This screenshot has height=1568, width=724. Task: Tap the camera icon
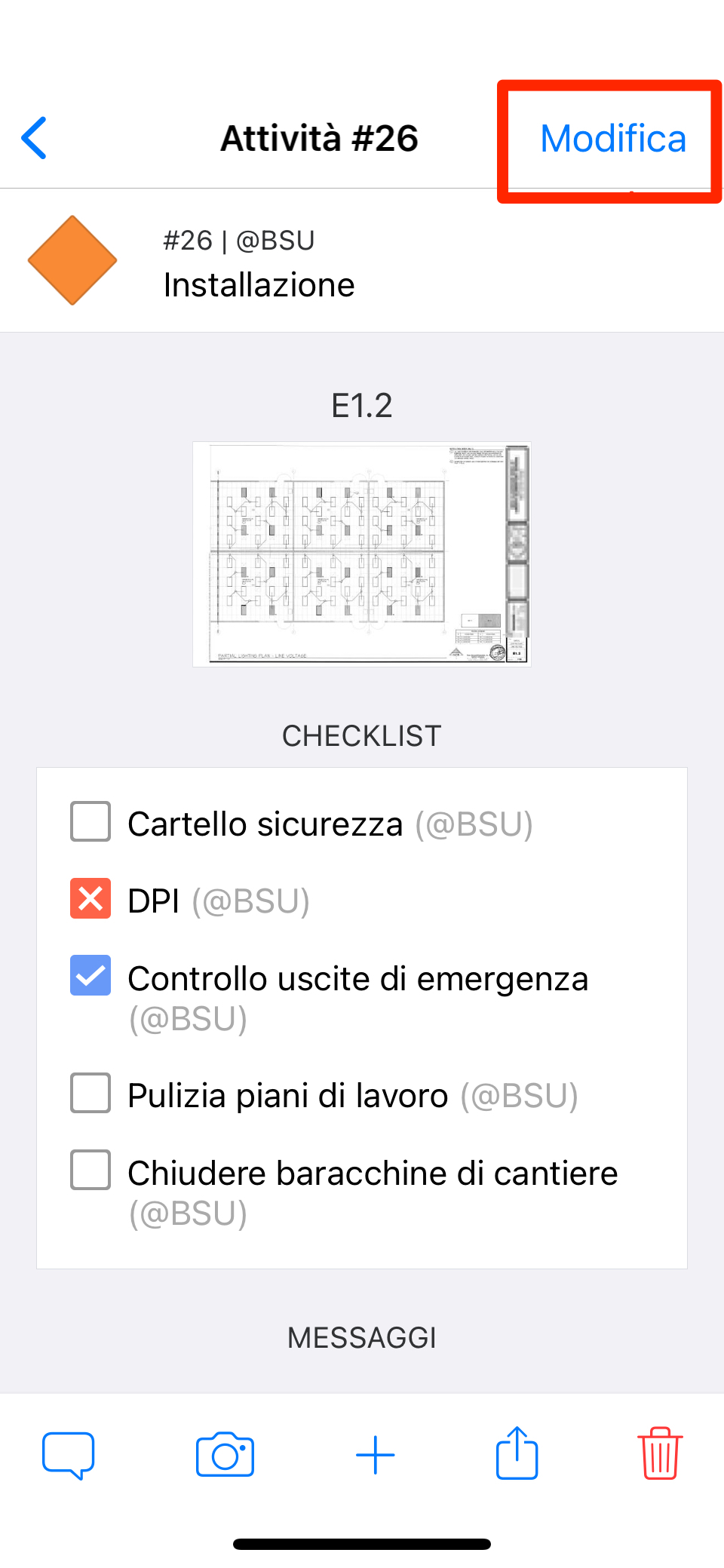click(225, 1454)
